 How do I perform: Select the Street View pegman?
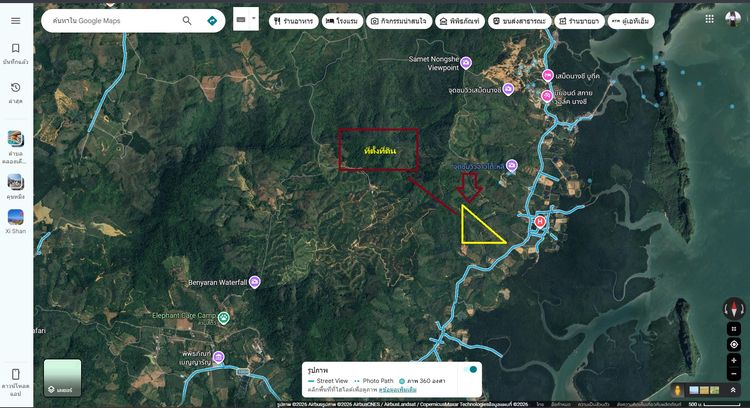pyautogui.click(x=677, y=390)
